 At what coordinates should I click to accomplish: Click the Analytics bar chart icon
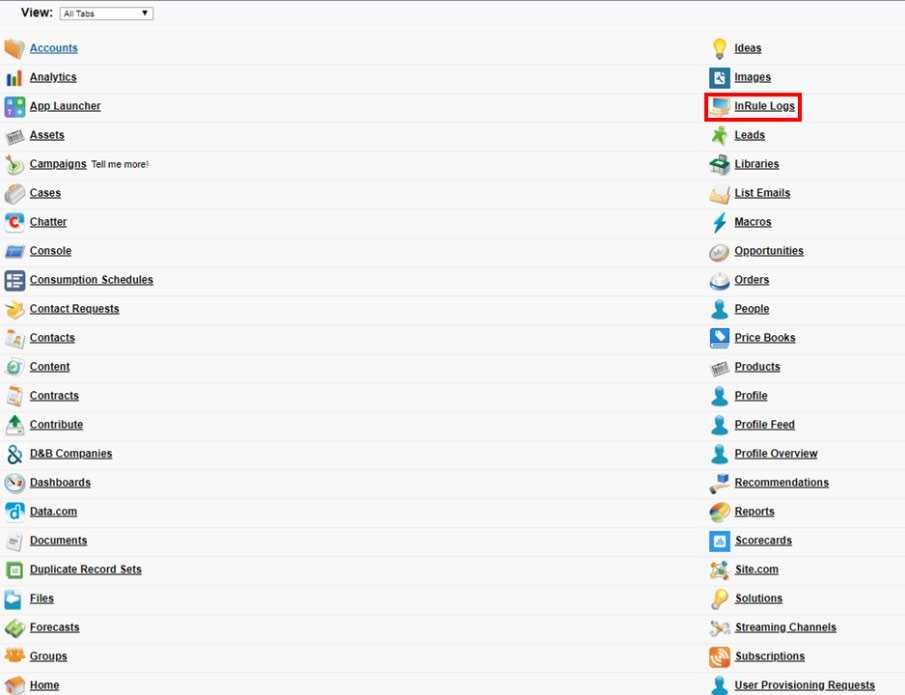click(14, 77)
